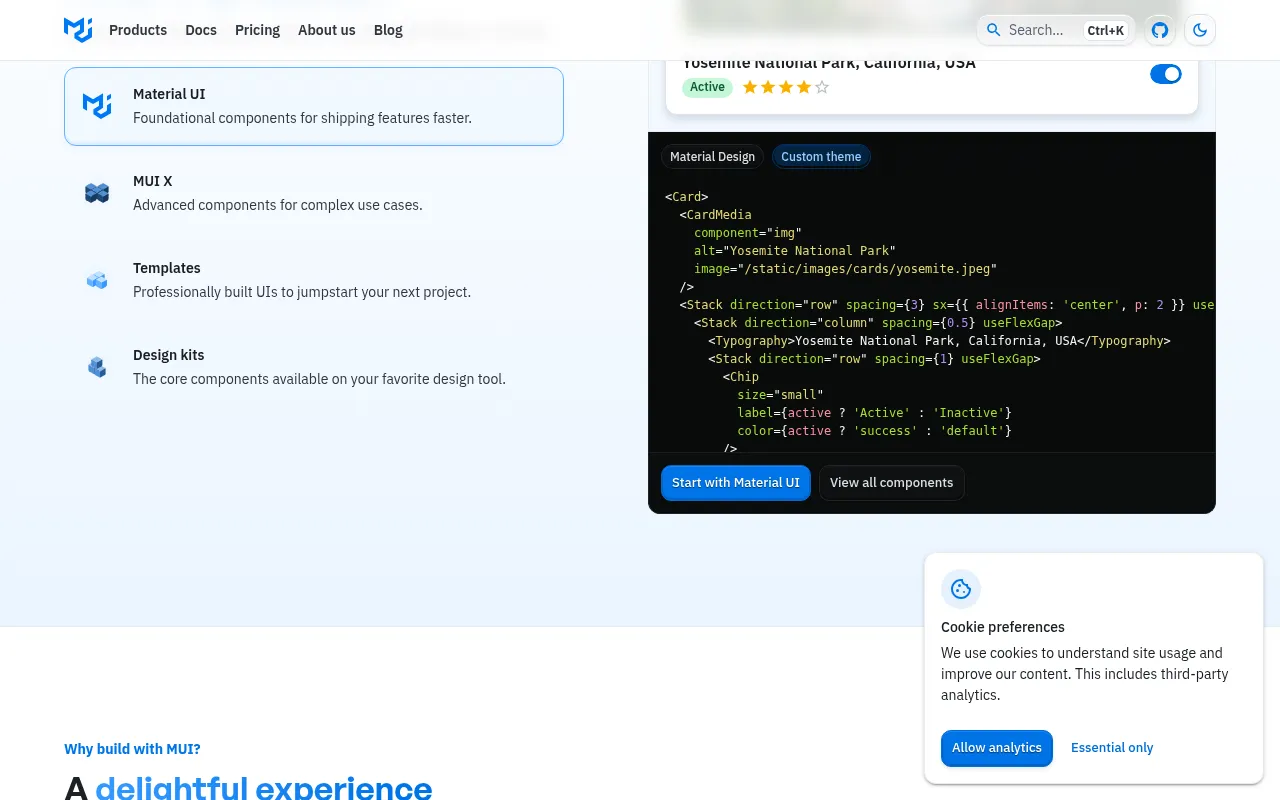Viewport: 1280px width, 800px height.
Task: Open the GitHub repository icon
Action: click(x=1160, y=30)
